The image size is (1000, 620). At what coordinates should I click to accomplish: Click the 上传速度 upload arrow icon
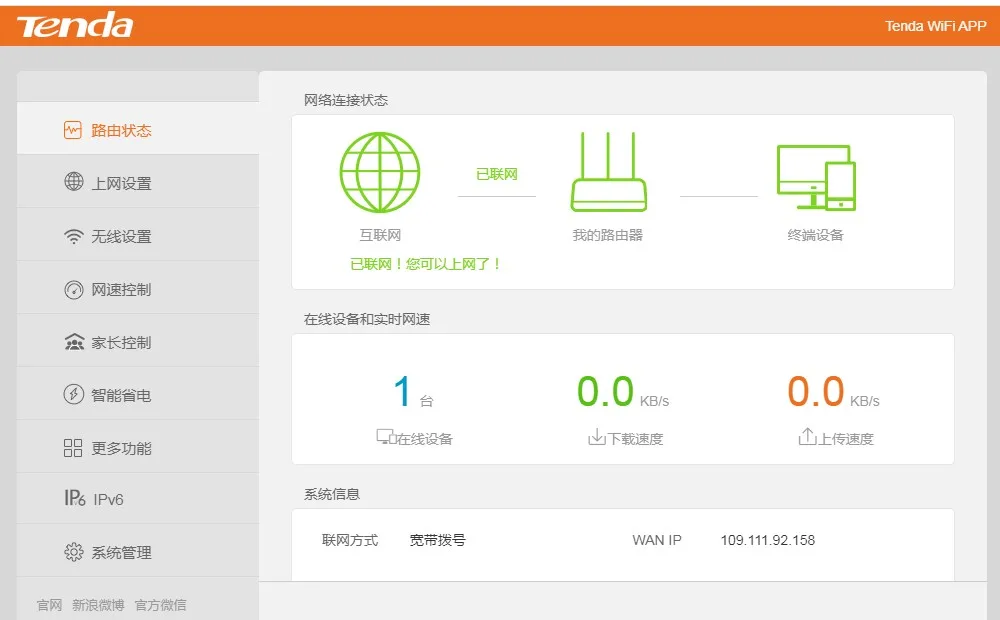coord(807,436)
